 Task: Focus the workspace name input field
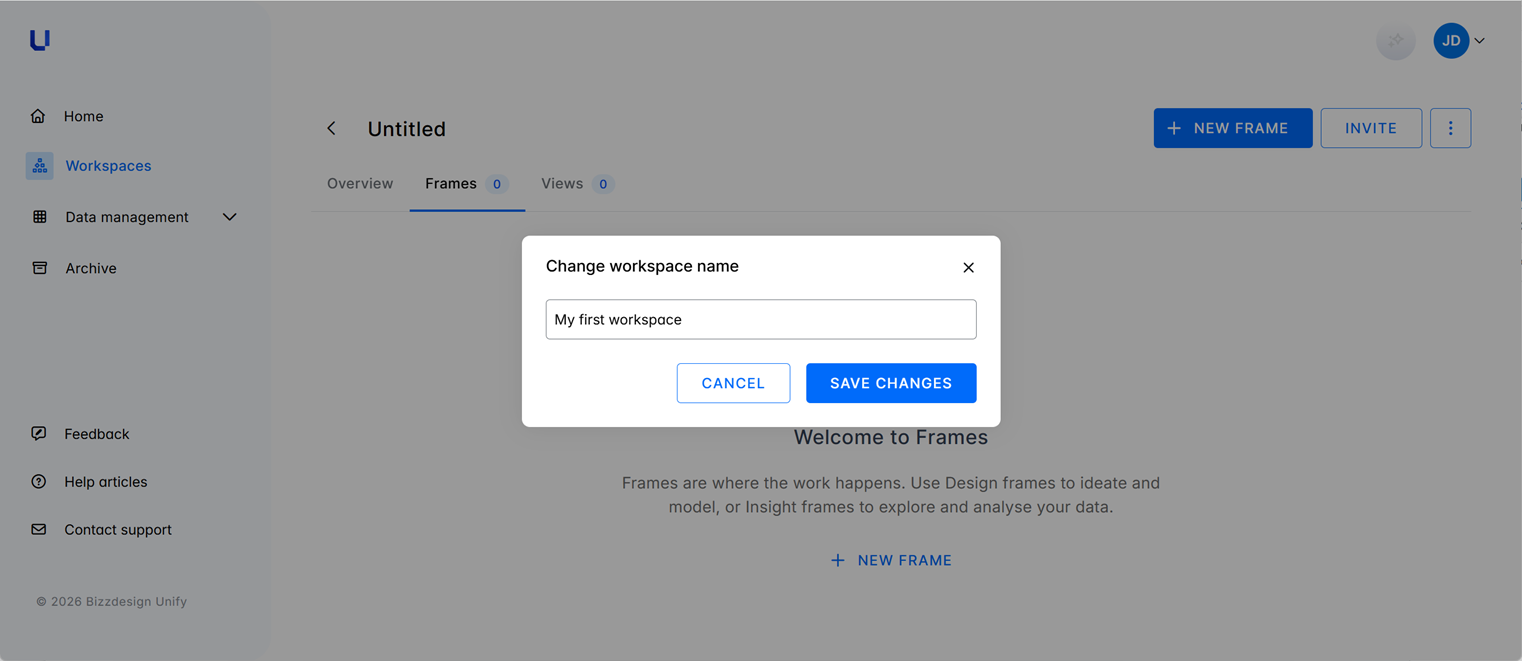[761, 319]
